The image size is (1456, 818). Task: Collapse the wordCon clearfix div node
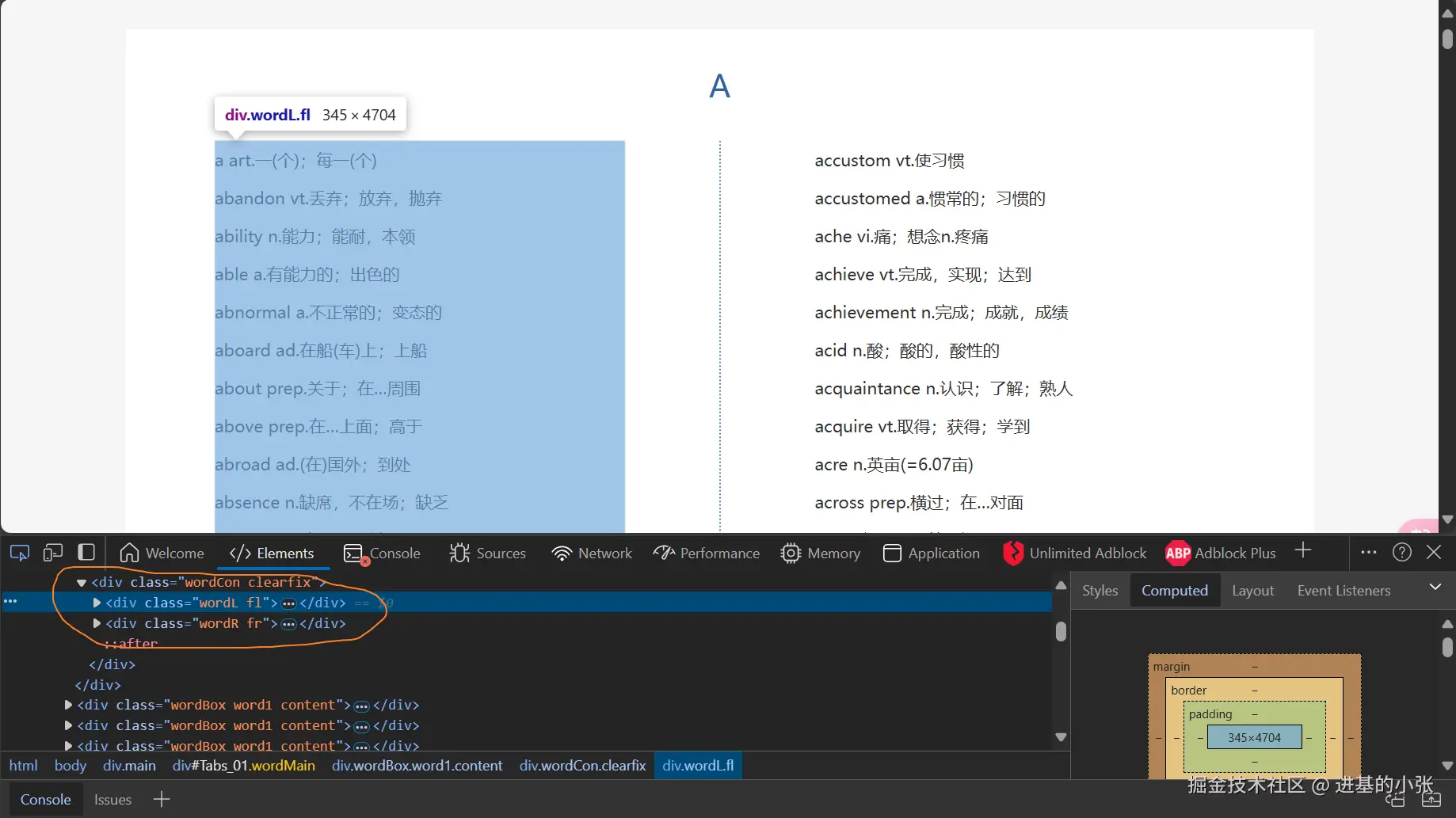point(82,583)
